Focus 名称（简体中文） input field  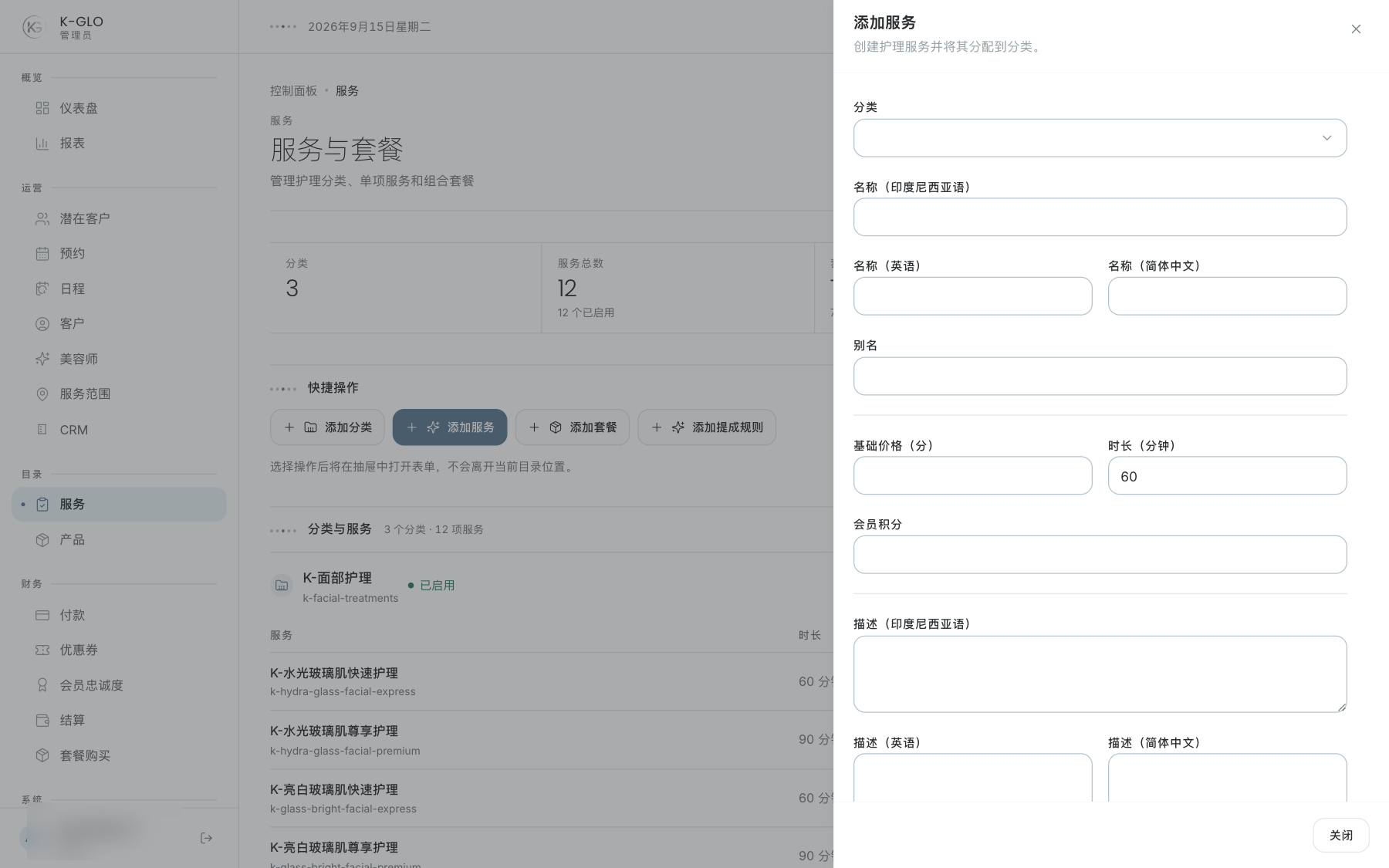point(1227,296)
